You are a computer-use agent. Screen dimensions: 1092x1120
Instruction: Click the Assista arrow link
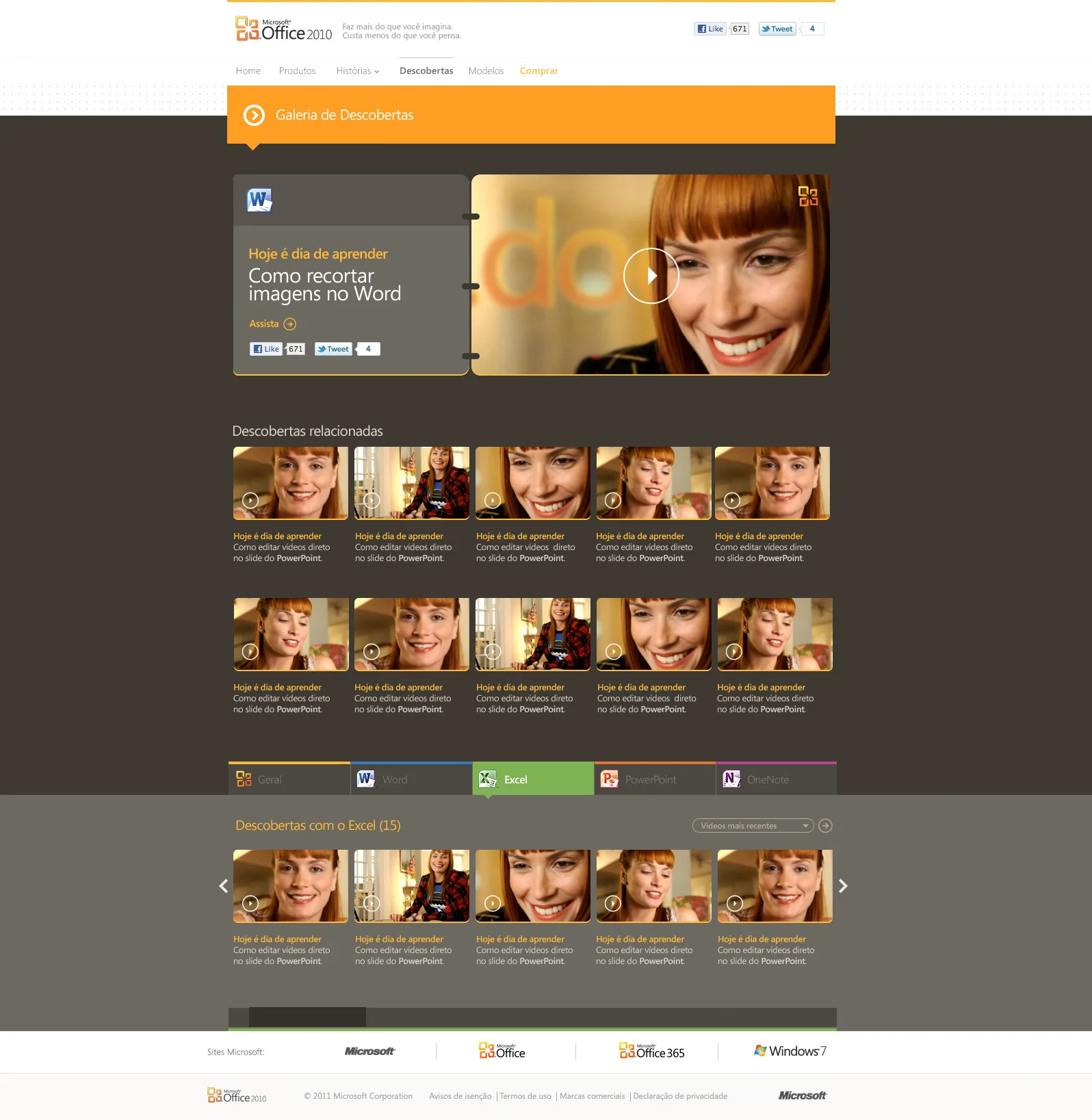point(272,324)
